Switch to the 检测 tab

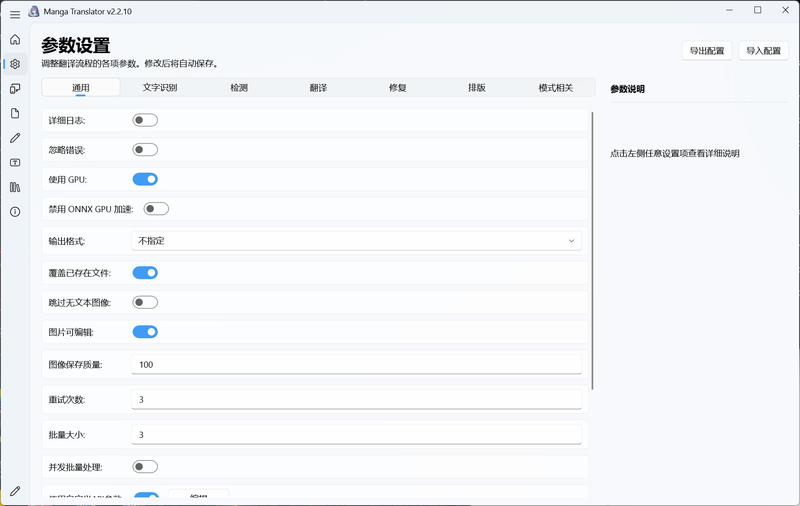tap(239, 88)
